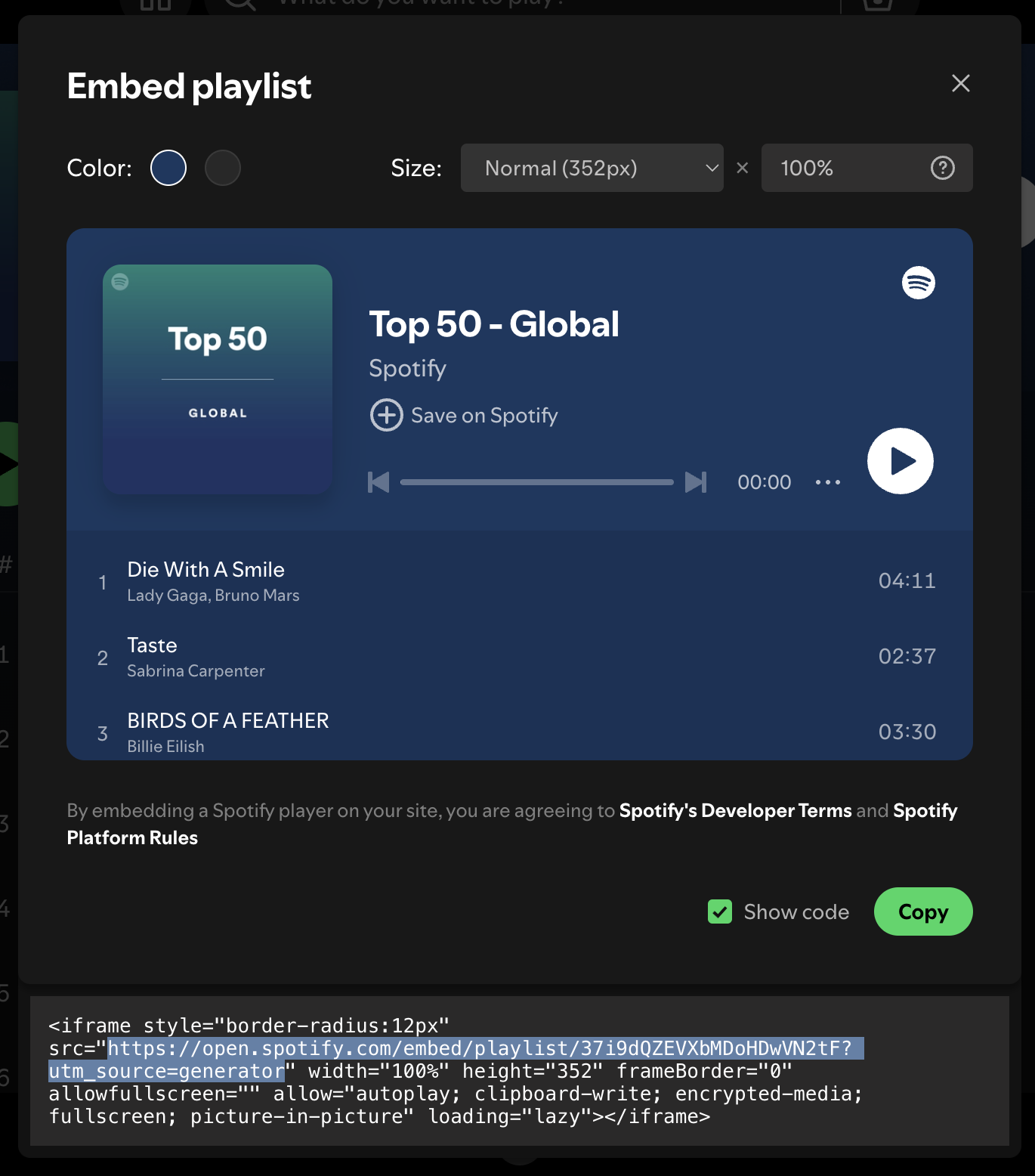The width and height of the screenshot is (1035, 1176).
Task: Skip to previous track in preview
Action: coord(378,482)
